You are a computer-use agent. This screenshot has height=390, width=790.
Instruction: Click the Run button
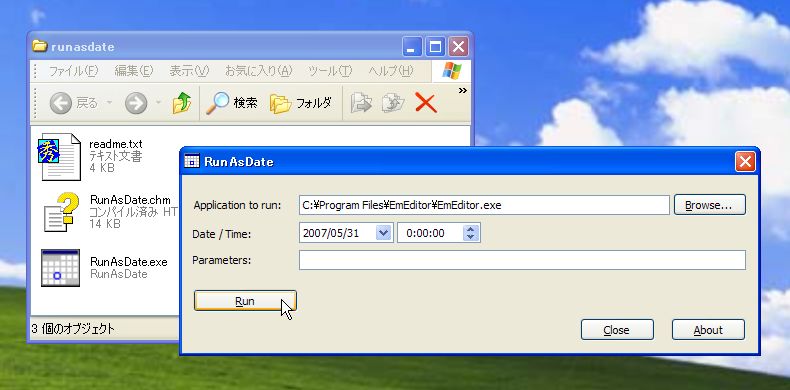click(x=245, y=301)
